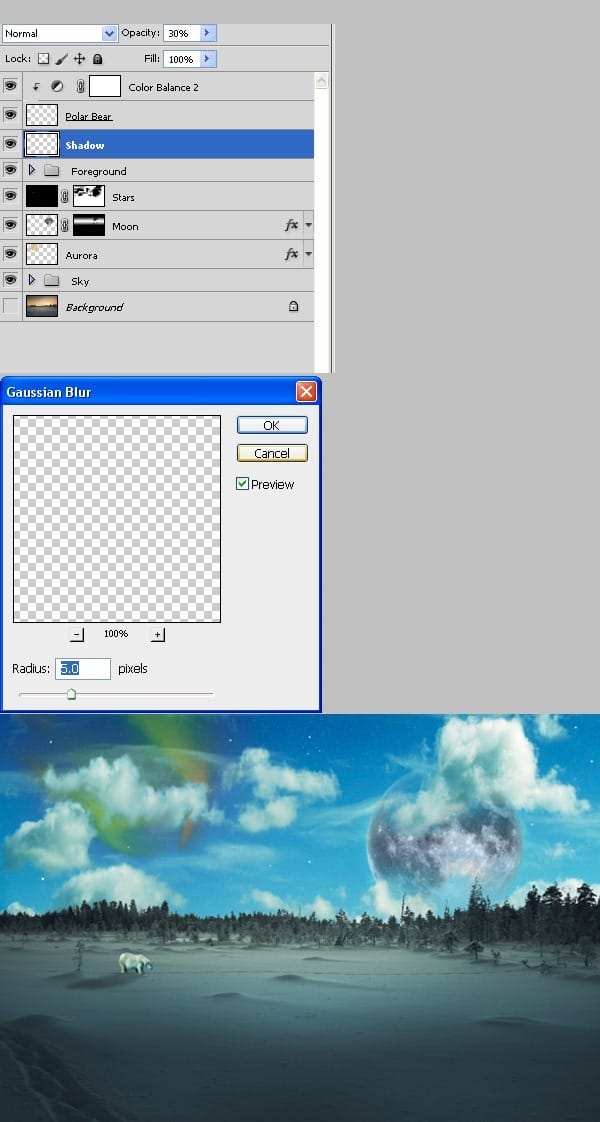Click the Moon layer mask link icon

64,225
